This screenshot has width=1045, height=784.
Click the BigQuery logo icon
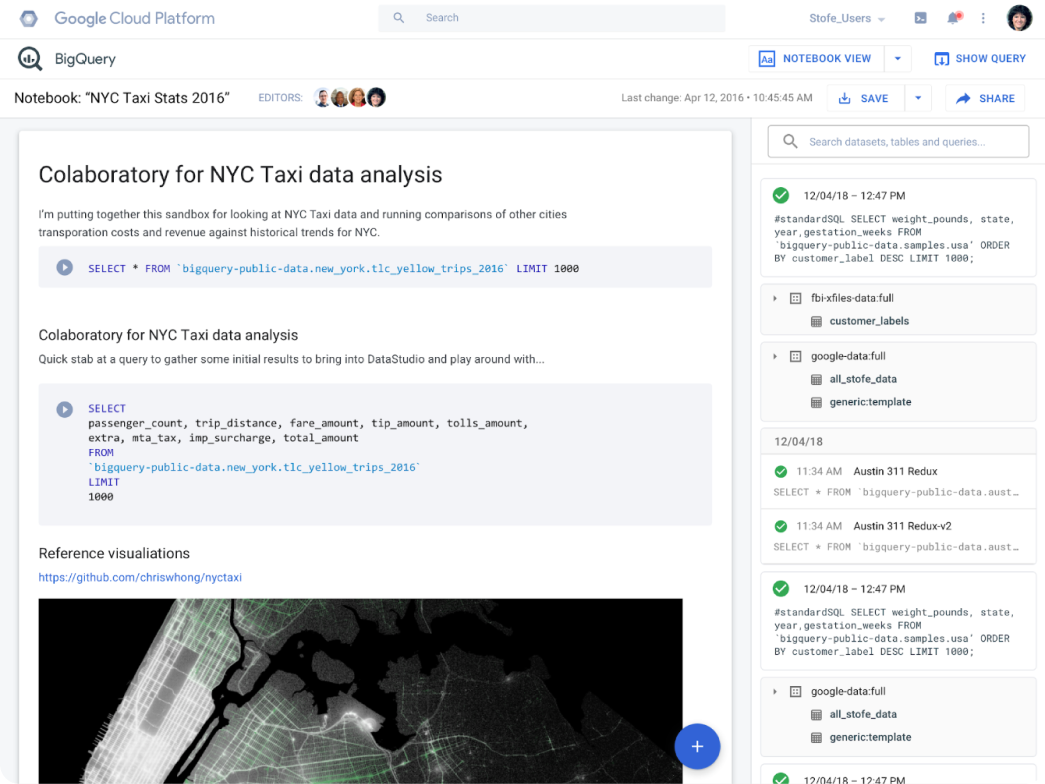click(x=30, y=59)
